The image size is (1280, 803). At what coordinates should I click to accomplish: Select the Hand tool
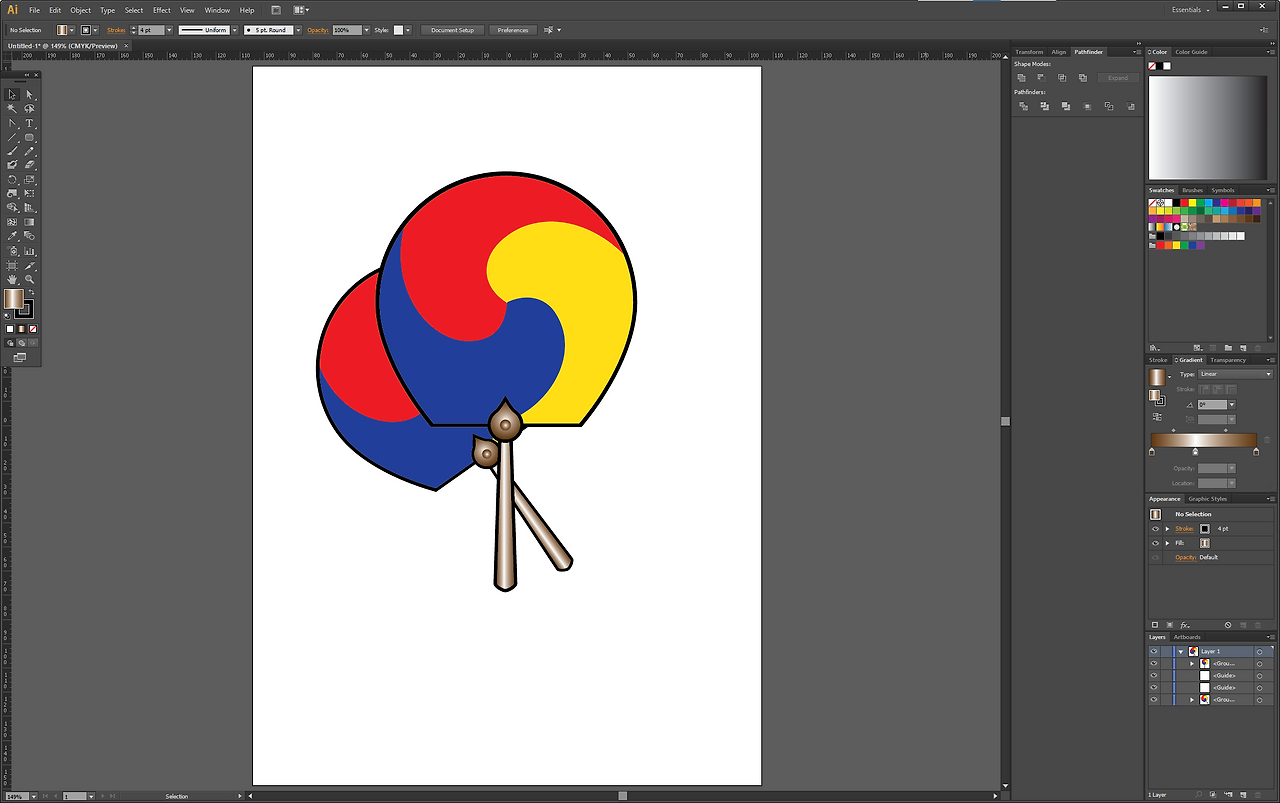pos(12,279)
